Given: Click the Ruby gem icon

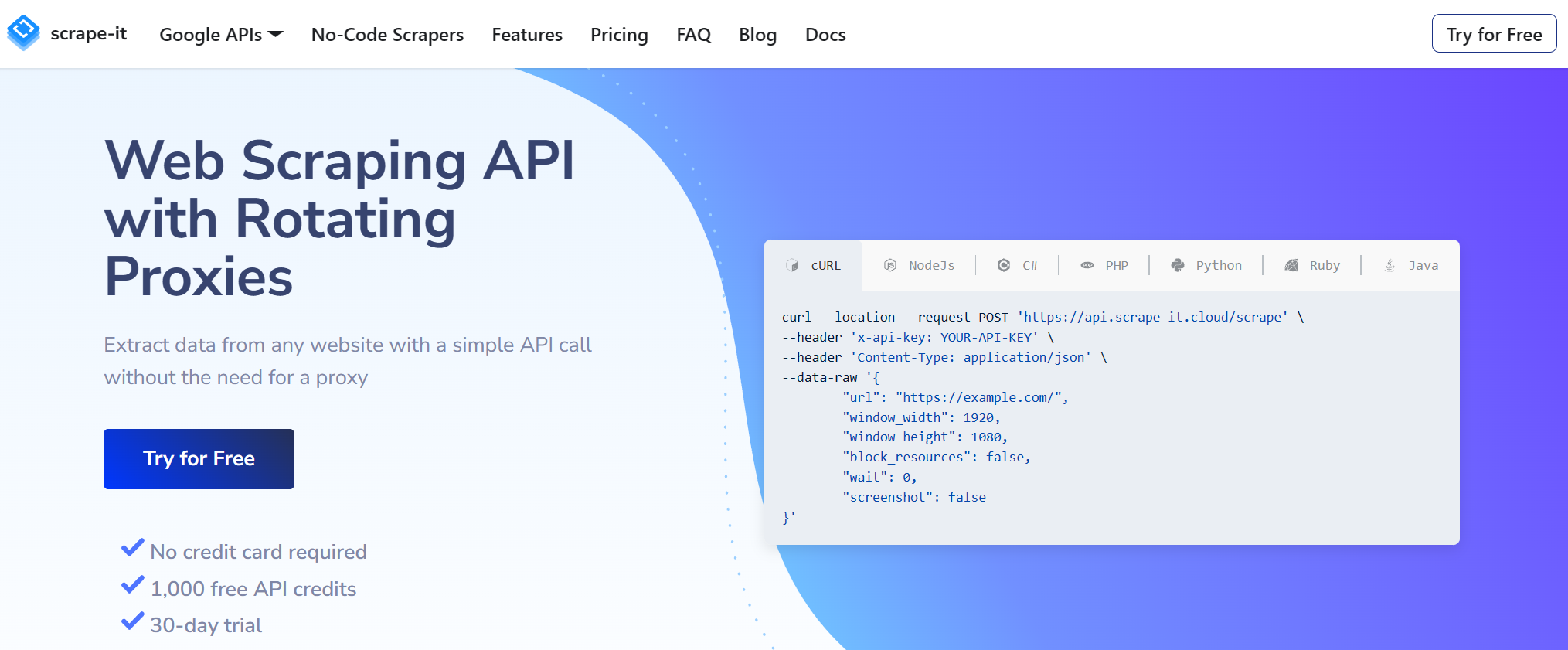Looking at the screenshot, I should point(1291,265).
